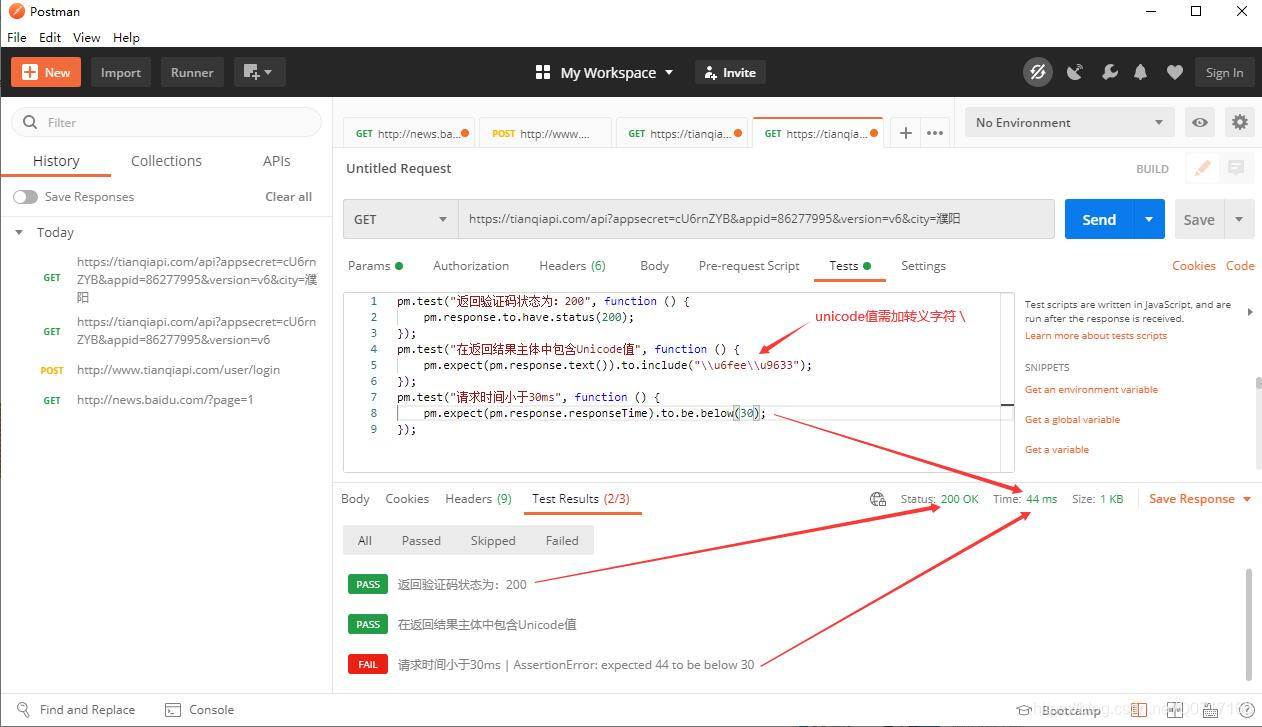The width and height of the screenshot is (1262, 727).
Task: Click the blue Send button
Action: click(x=1099, y=219)
